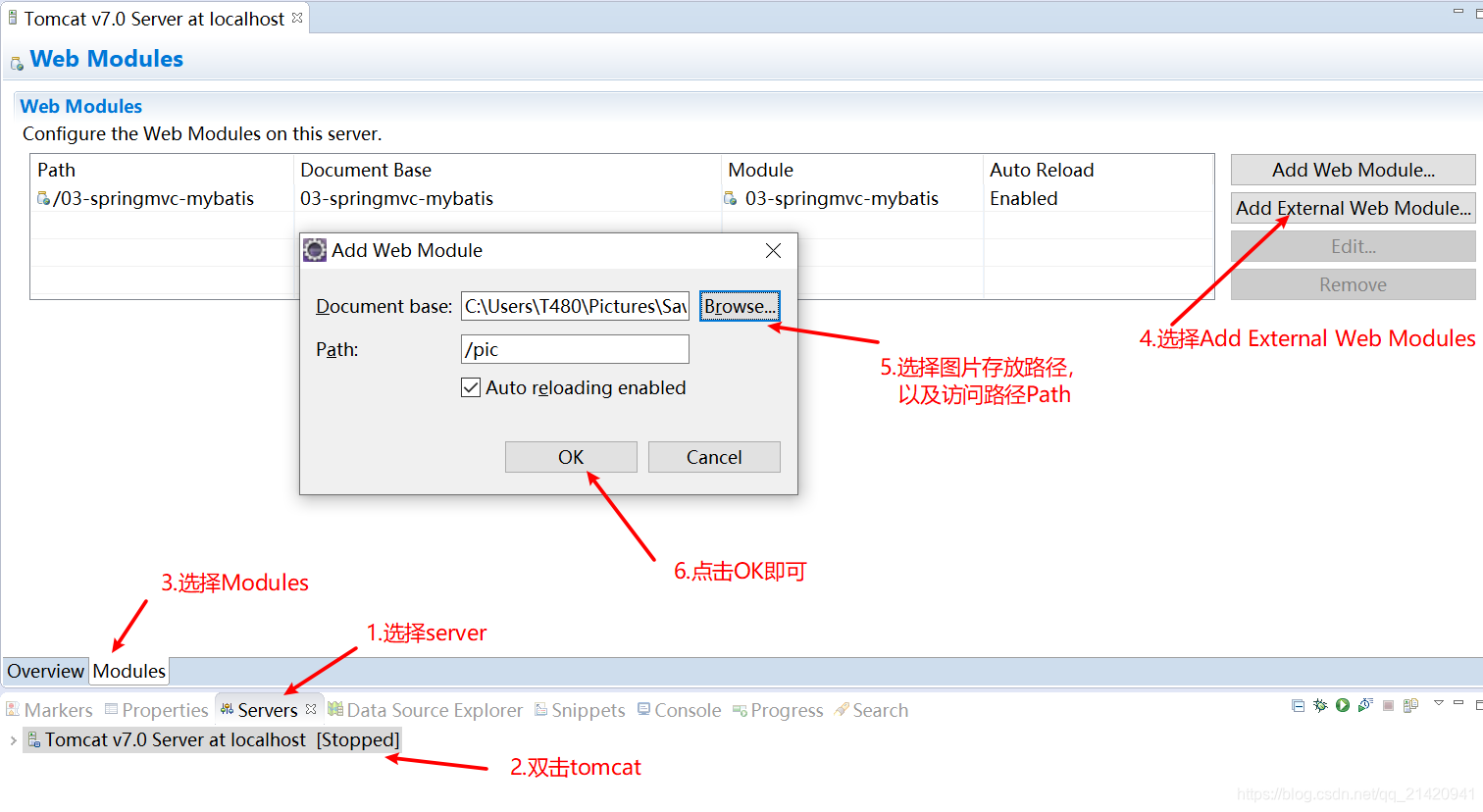Start the server in debug mode
Image resolution: width=1483 pixels, height=812 pixels.
1320,705
